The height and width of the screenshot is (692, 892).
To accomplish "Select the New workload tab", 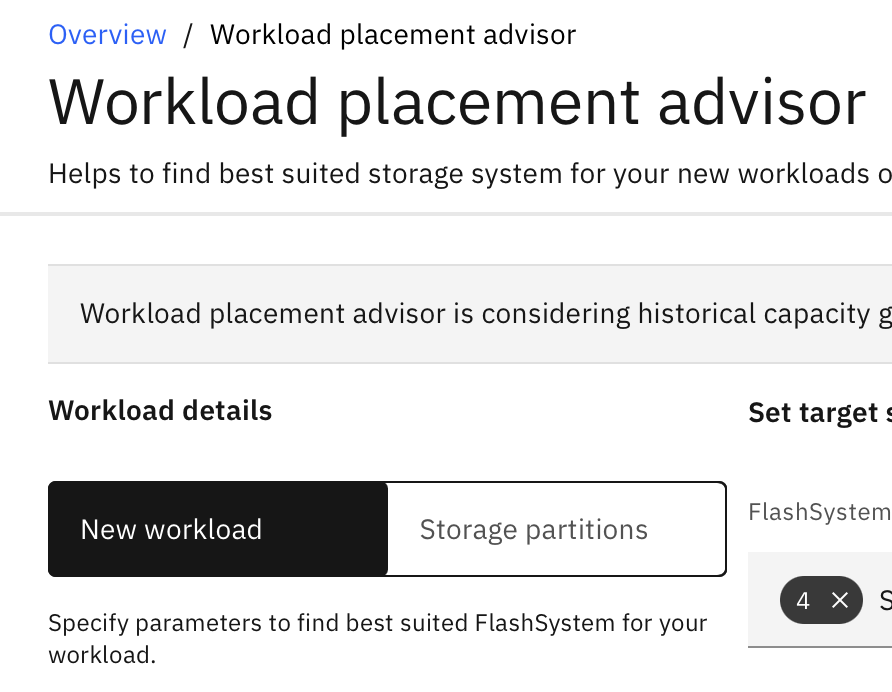I will [x=218, y=529].
